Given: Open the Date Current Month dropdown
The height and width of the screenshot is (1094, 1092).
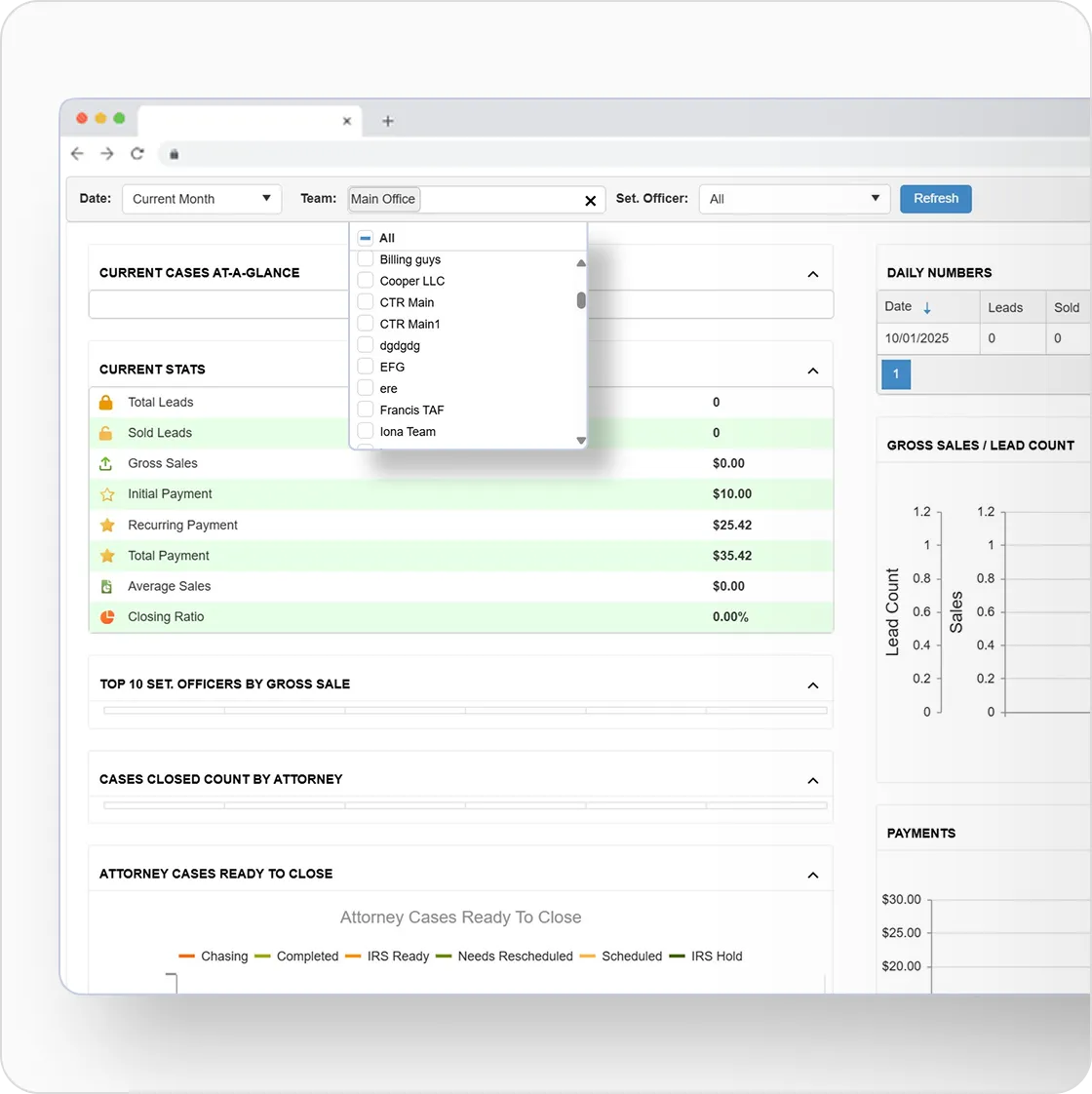Looking at the screenshot, I should 201,199.
